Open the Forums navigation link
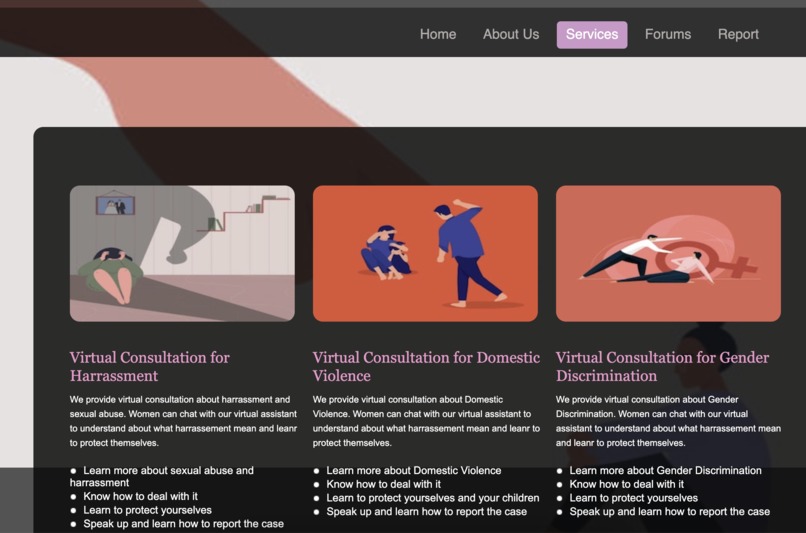Viewport: 806px width, 533px height. coord(668,34)
